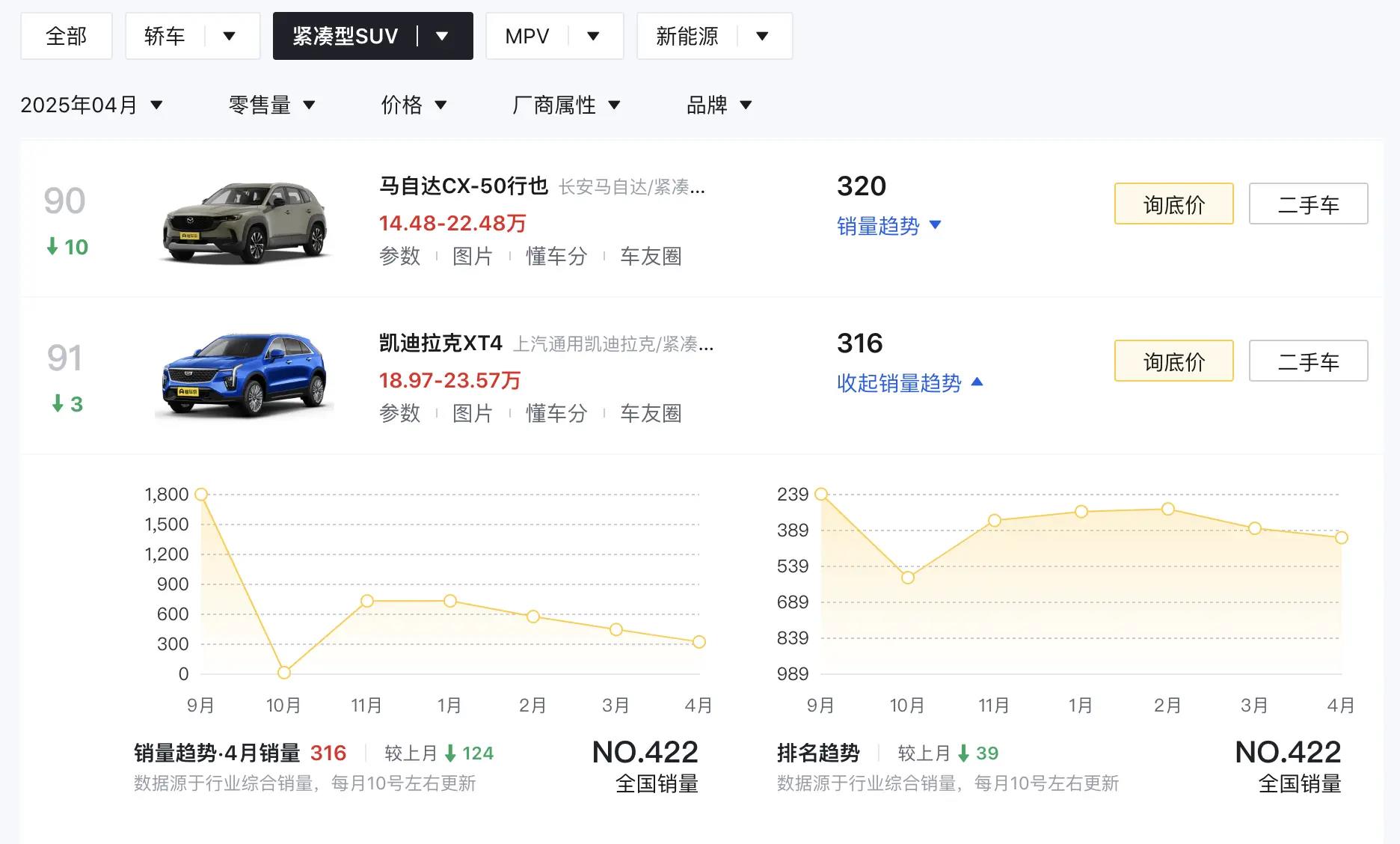Viewport: 1400px width, 844px height.
Task: Select the 3月 point on ranking chart
Action: (x=1255, y=528)
